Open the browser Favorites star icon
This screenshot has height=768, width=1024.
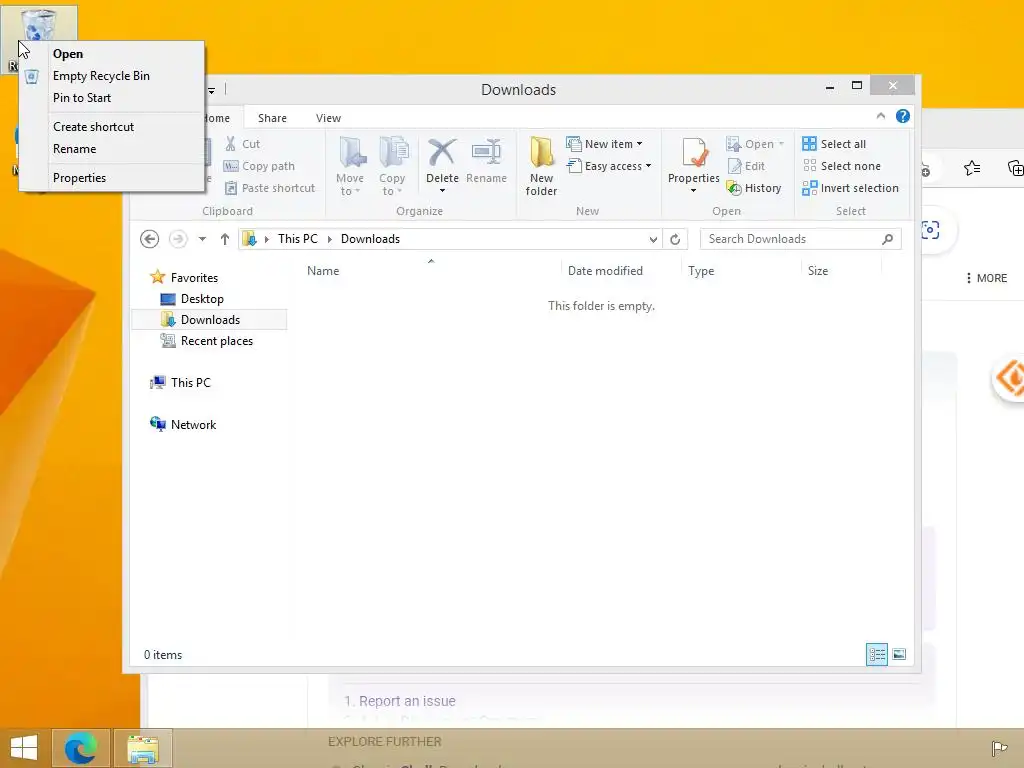tap(972, 168)
